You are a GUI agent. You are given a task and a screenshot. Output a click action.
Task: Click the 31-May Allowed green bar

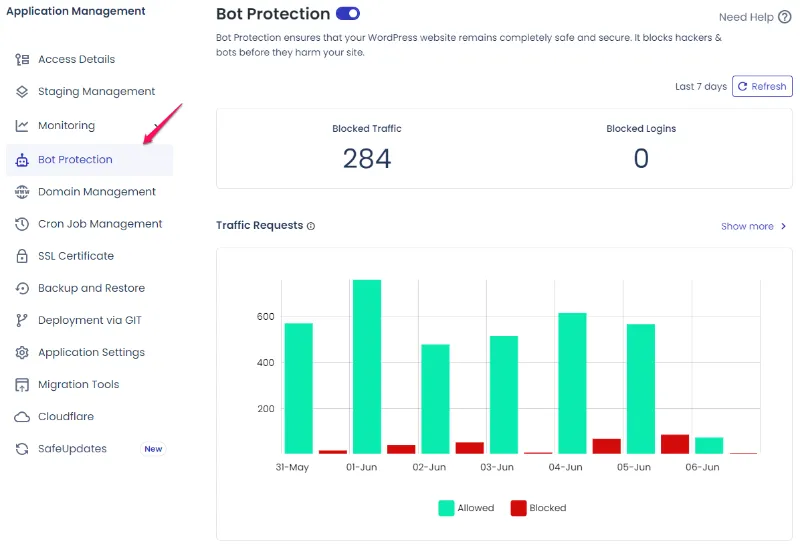click(298, 388)
